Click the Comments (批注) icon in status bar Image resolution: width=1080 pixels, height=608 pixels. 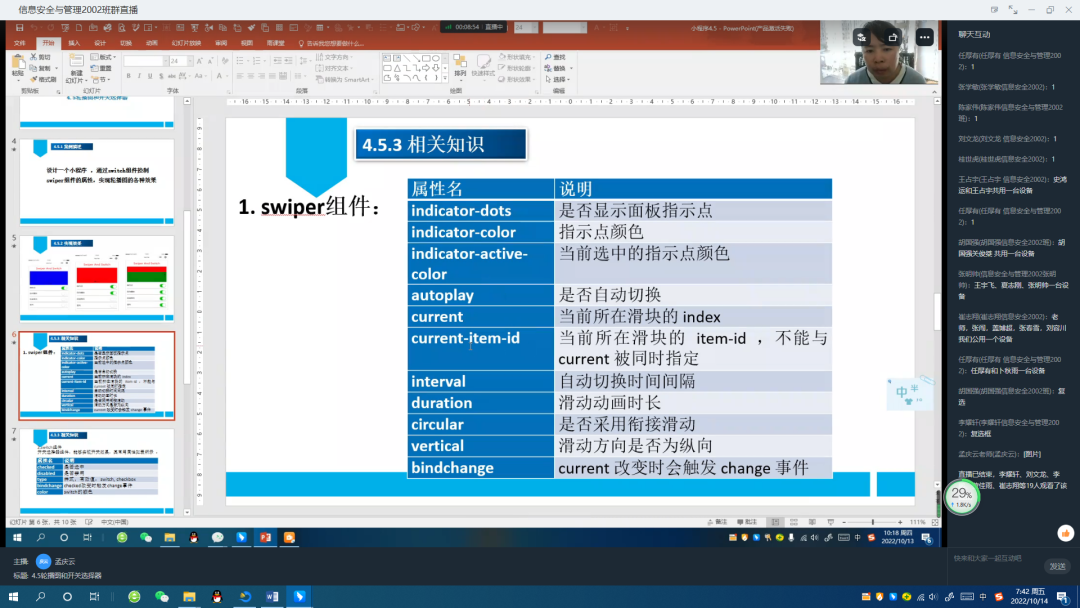coord(747,522)
